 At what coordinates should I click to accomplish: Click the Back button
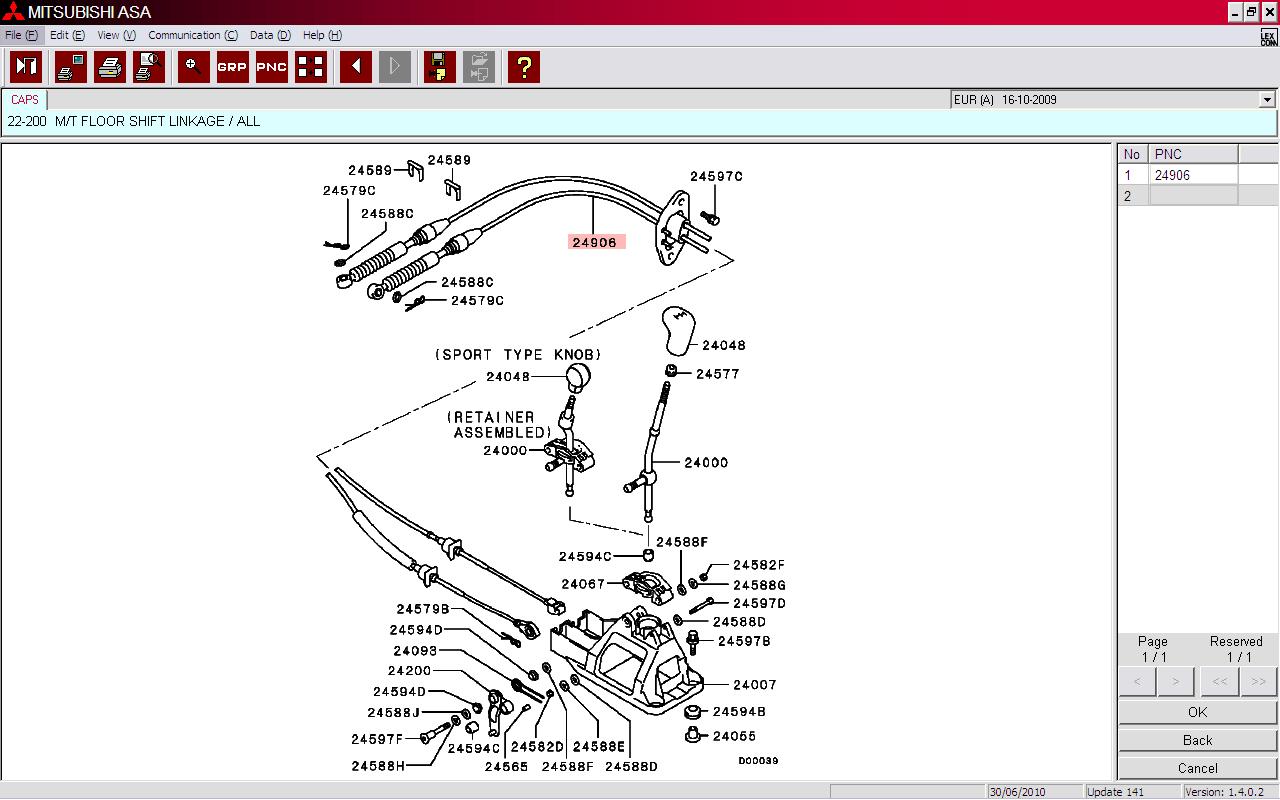[x=1198, y=740]
